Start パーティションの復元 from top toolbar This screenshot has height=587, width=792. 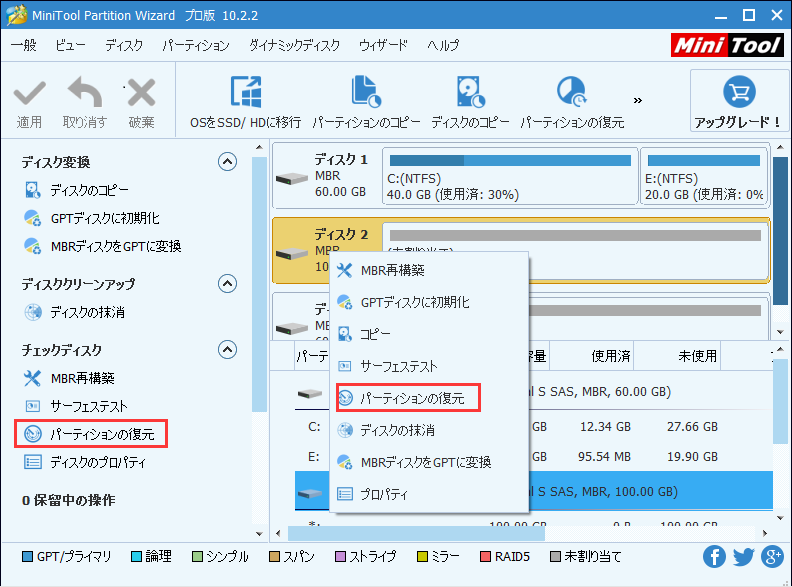(x=572, y=103)
